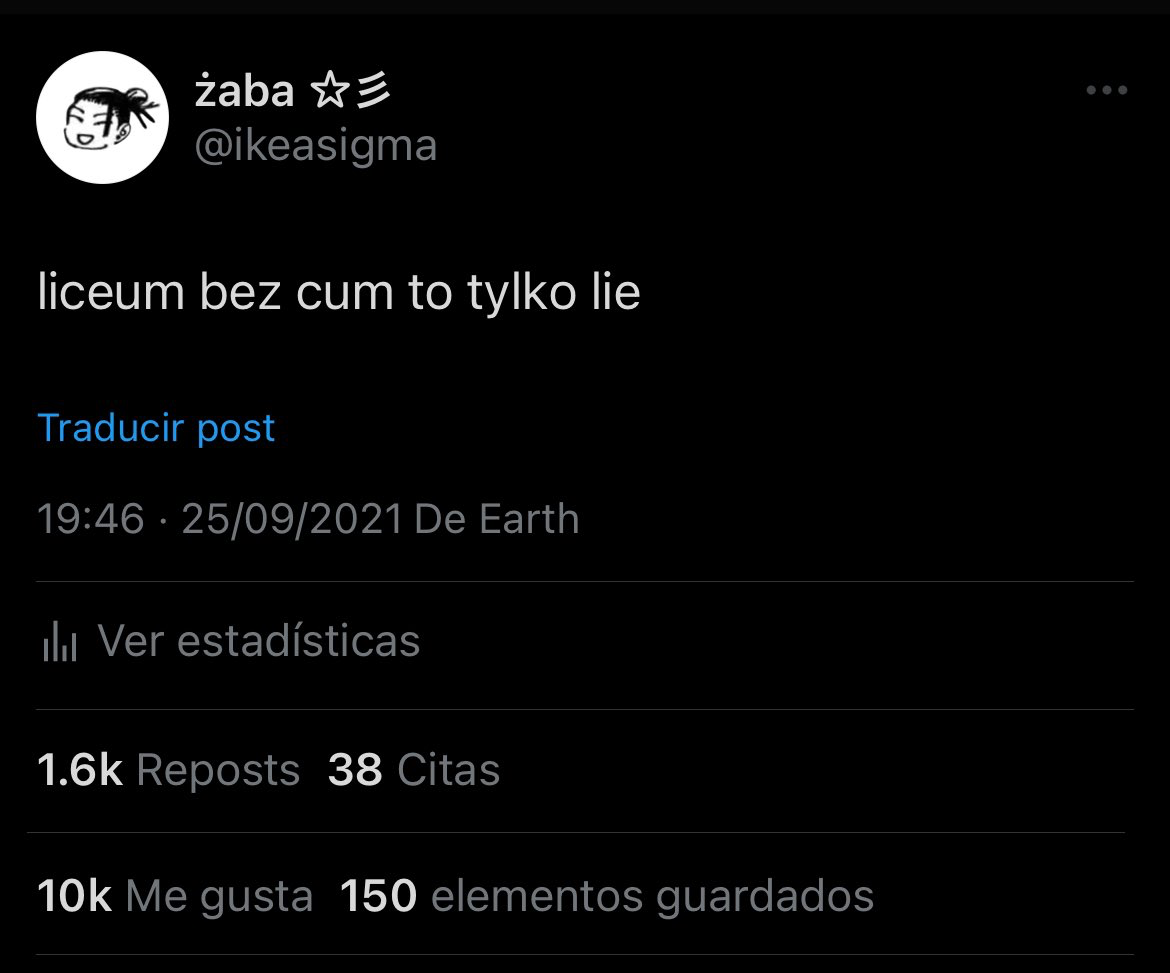The height and width of the screenshot is (973, 1170).
Task: Open Ver estadísticas text
Action: pyautogui.click(x=259, y=641)
